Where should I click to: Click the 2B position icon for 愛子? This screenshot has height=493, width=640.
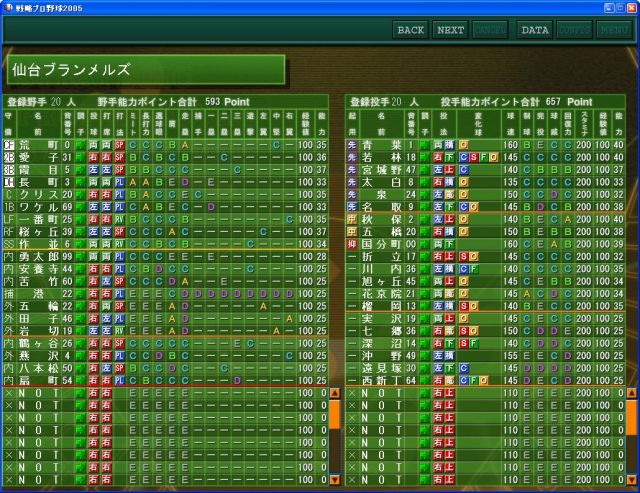click(9, 158)
